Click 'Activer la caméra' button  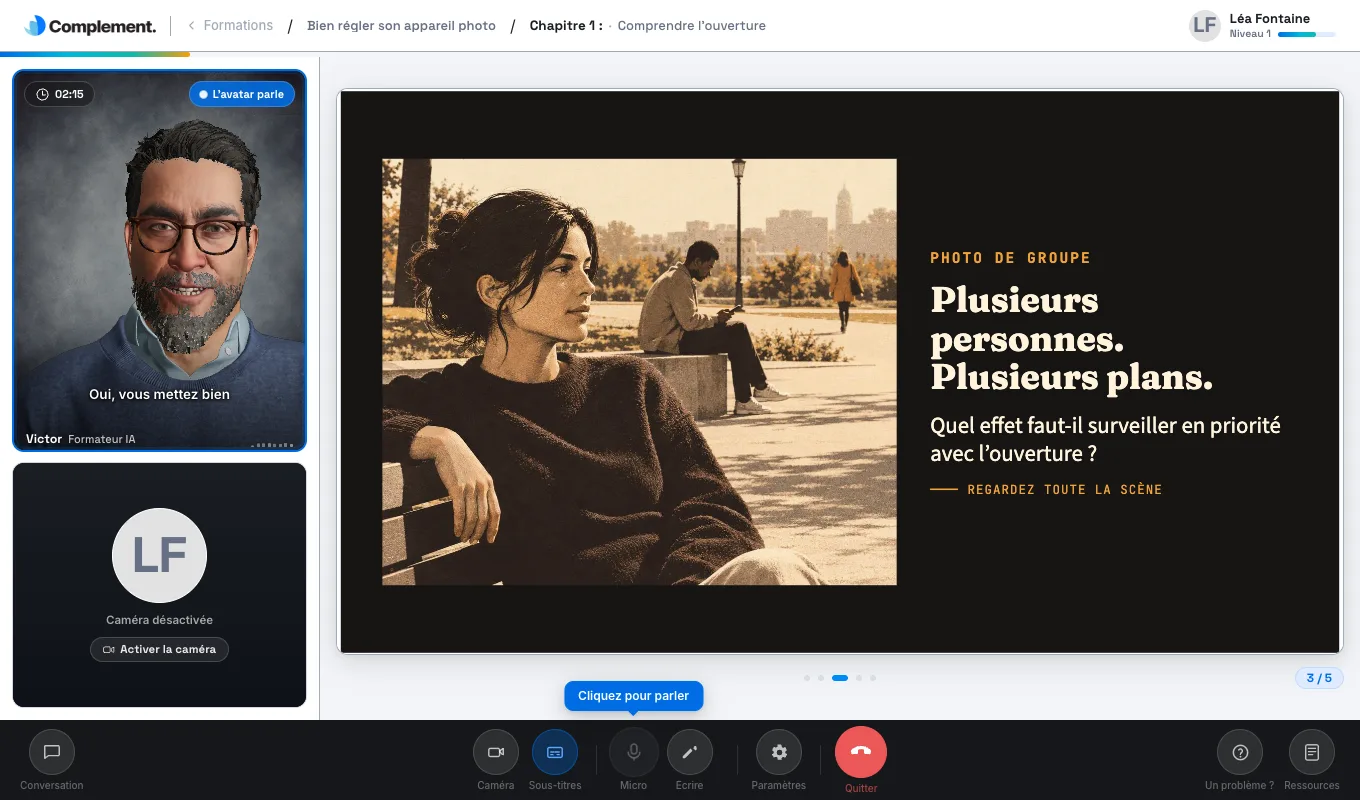(160, 649)
